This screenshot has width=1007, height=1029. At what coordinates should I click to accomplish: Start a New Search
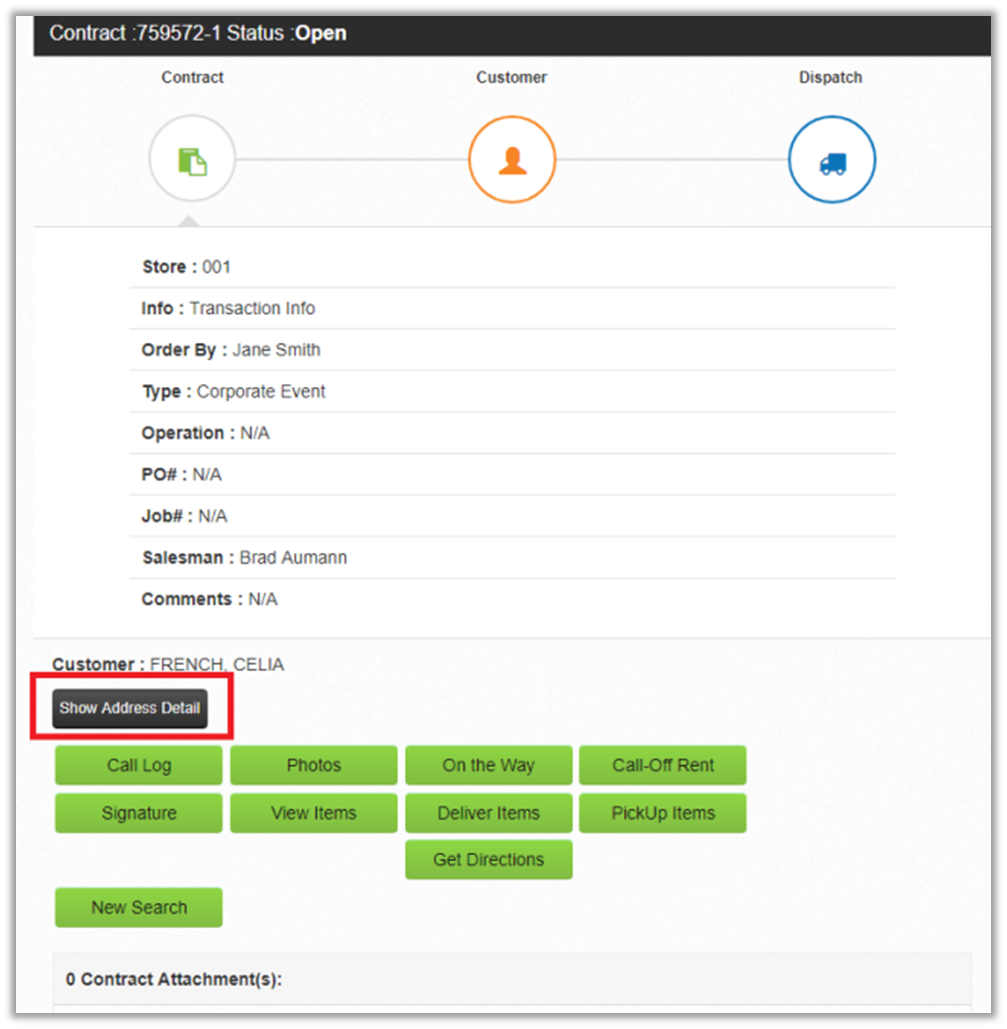(139, 908)
